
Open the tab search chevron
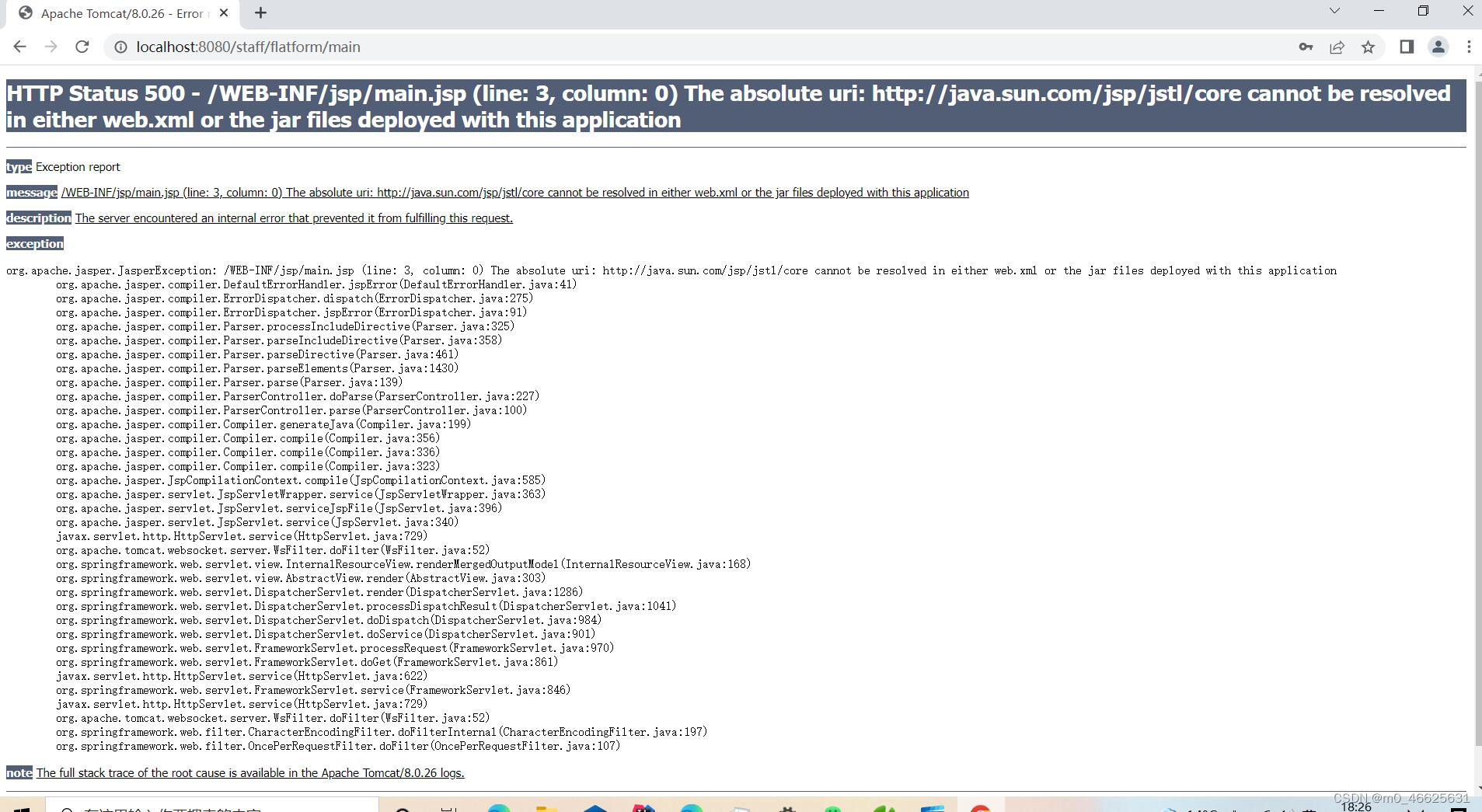1334,11
